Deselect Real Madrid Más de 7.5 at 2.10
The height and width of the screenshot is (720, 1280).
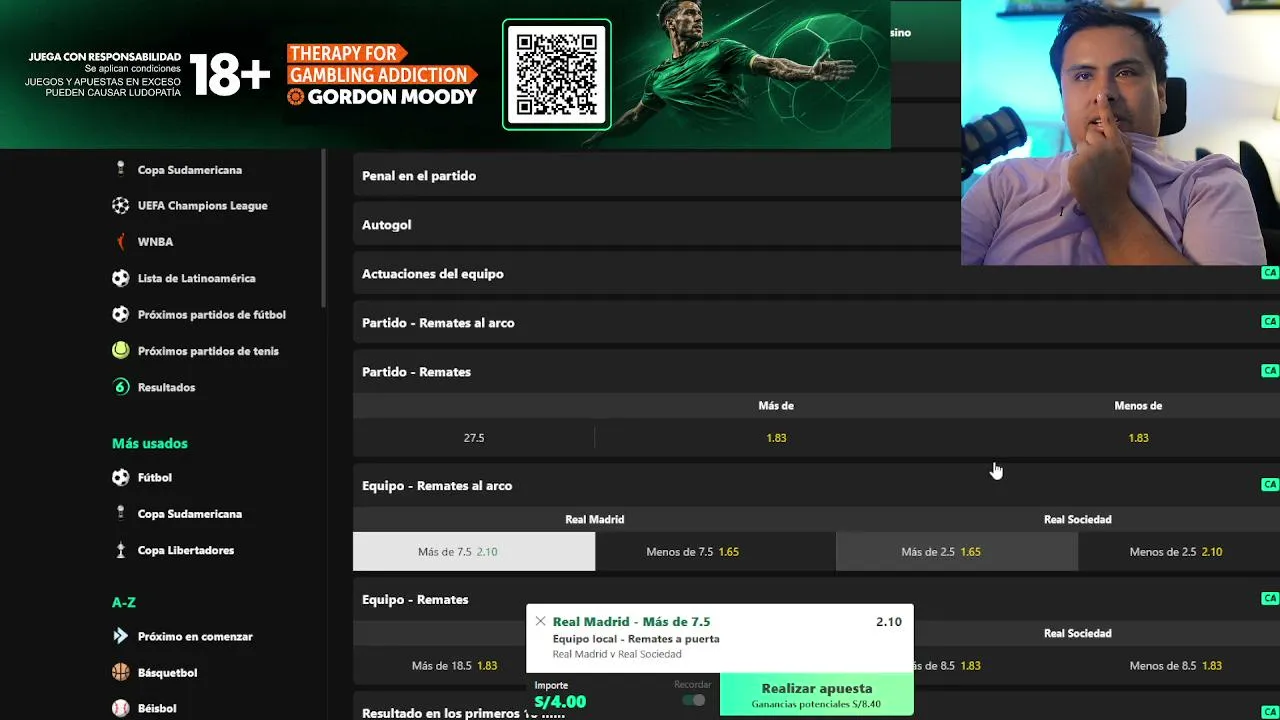(474, 552)
